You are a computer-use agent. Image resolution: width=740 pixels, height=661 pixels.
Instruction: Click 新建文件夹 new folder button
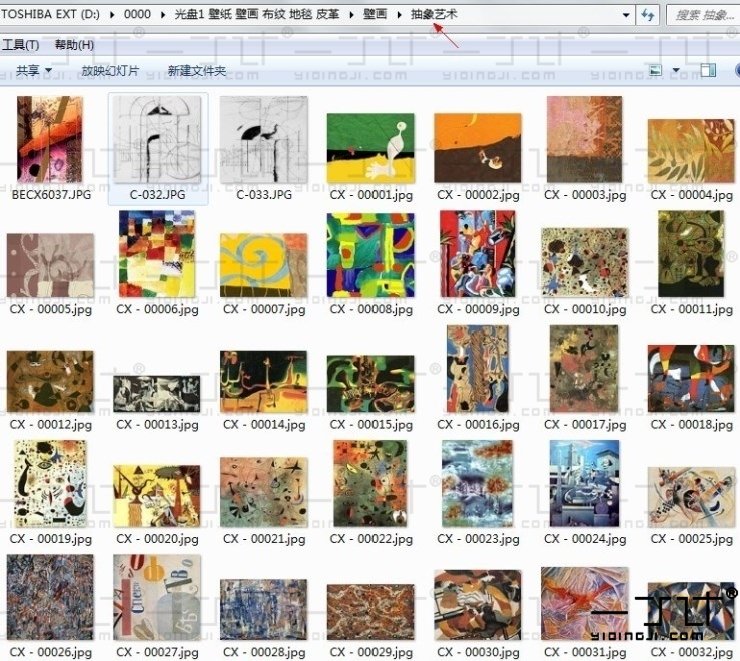[196, 71]
